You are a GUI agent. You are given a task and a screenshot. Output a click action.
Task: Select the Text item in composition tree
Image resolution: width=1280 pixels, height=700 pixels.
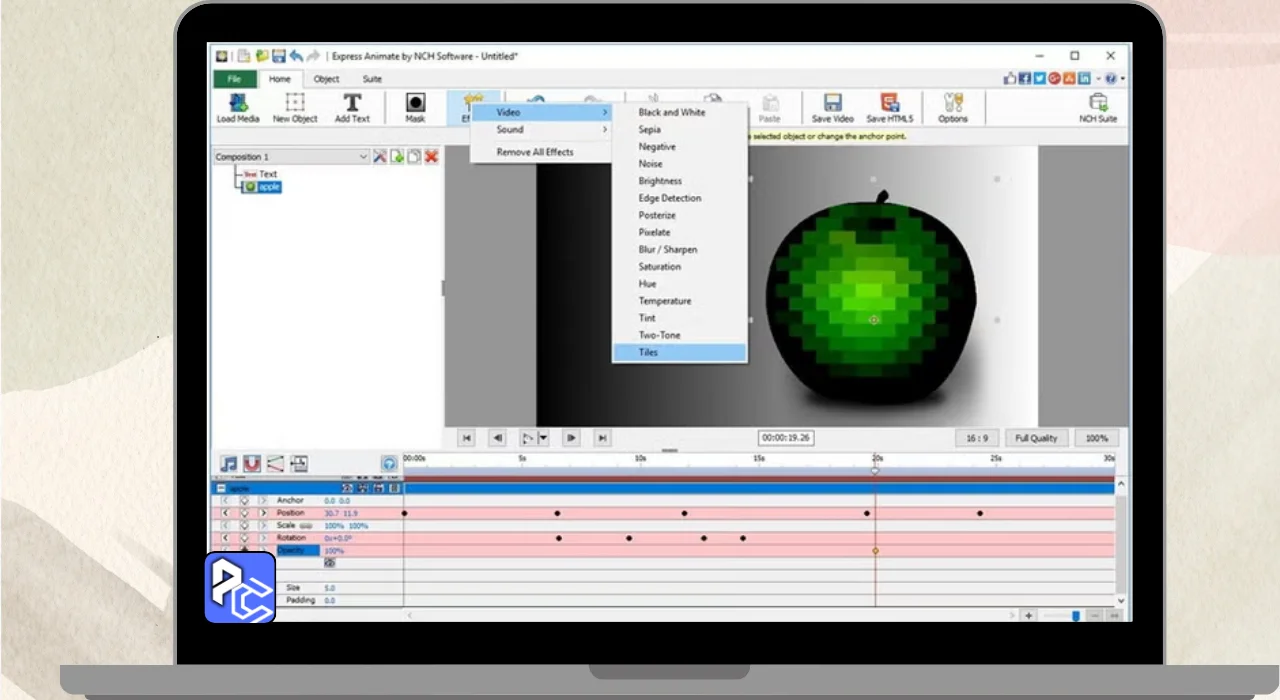(268, 174)
